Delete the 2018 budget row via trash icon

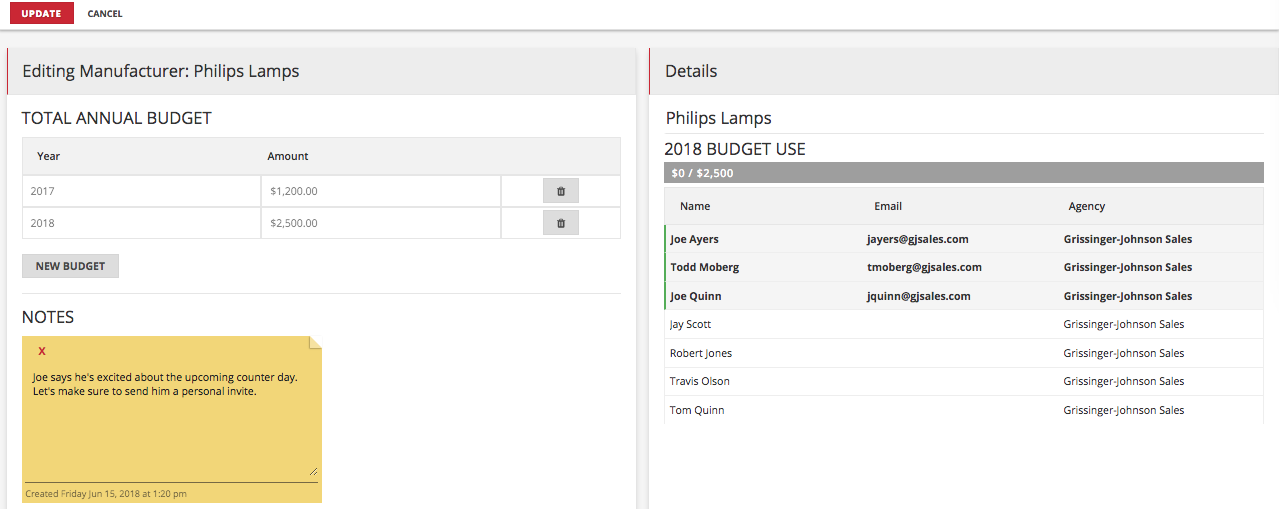click(561, 223)
